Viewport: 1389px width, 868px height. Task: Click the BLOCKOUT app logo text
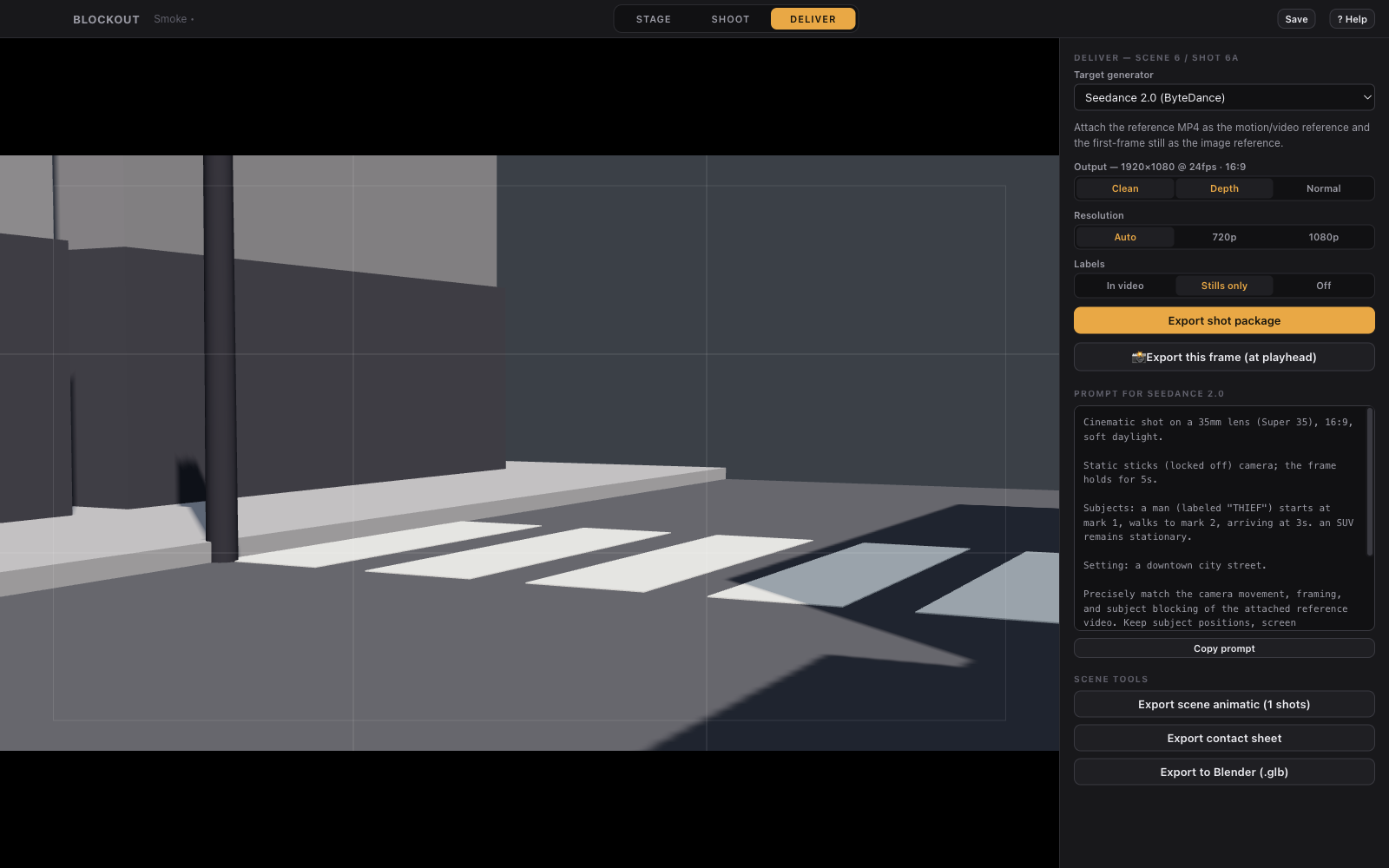(x=106, y=19)
